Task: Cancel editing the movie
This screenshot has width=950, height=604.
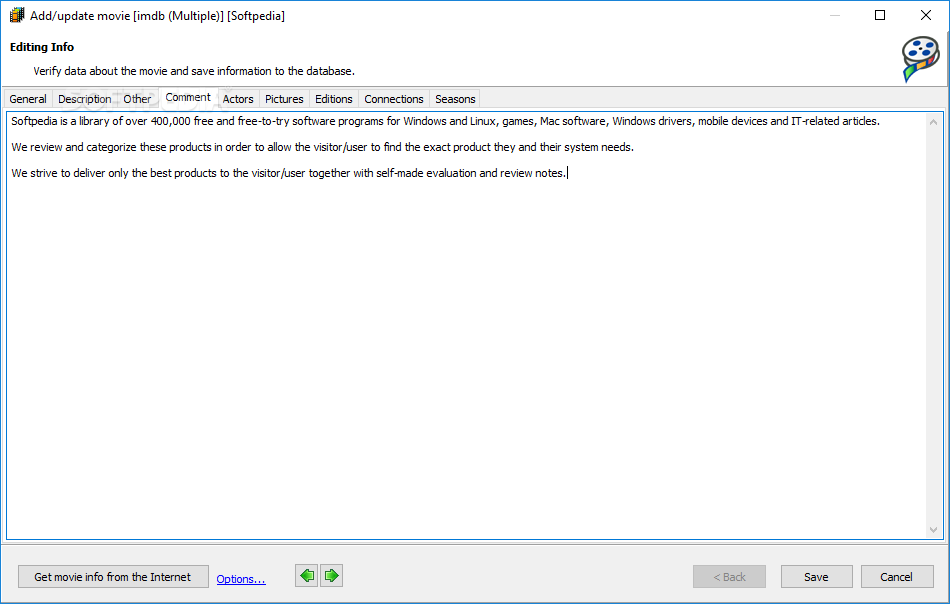Action: coord(896,577)
